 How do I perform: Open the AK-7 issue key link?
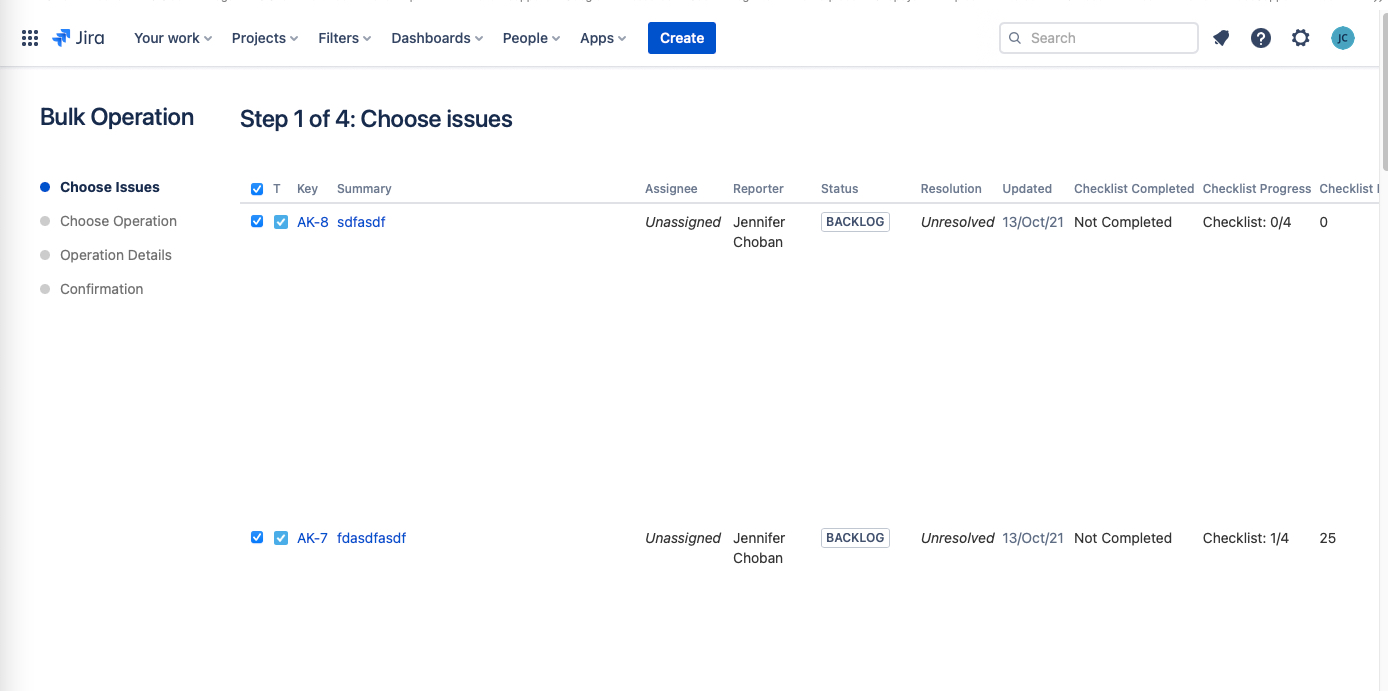tap(312, 538)
